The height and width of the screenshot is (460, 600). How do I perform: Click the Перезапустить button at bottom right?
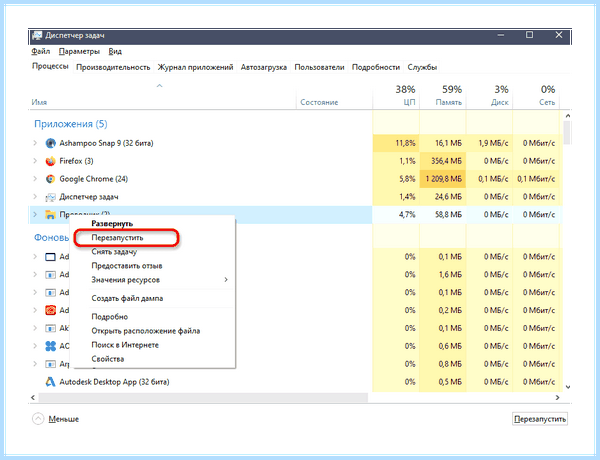click(540, 419)
